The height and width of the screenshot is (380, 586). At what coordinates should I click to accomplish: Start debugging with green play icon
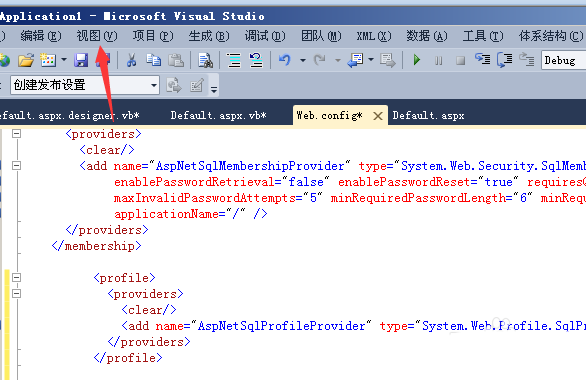[x=417, y=60]
